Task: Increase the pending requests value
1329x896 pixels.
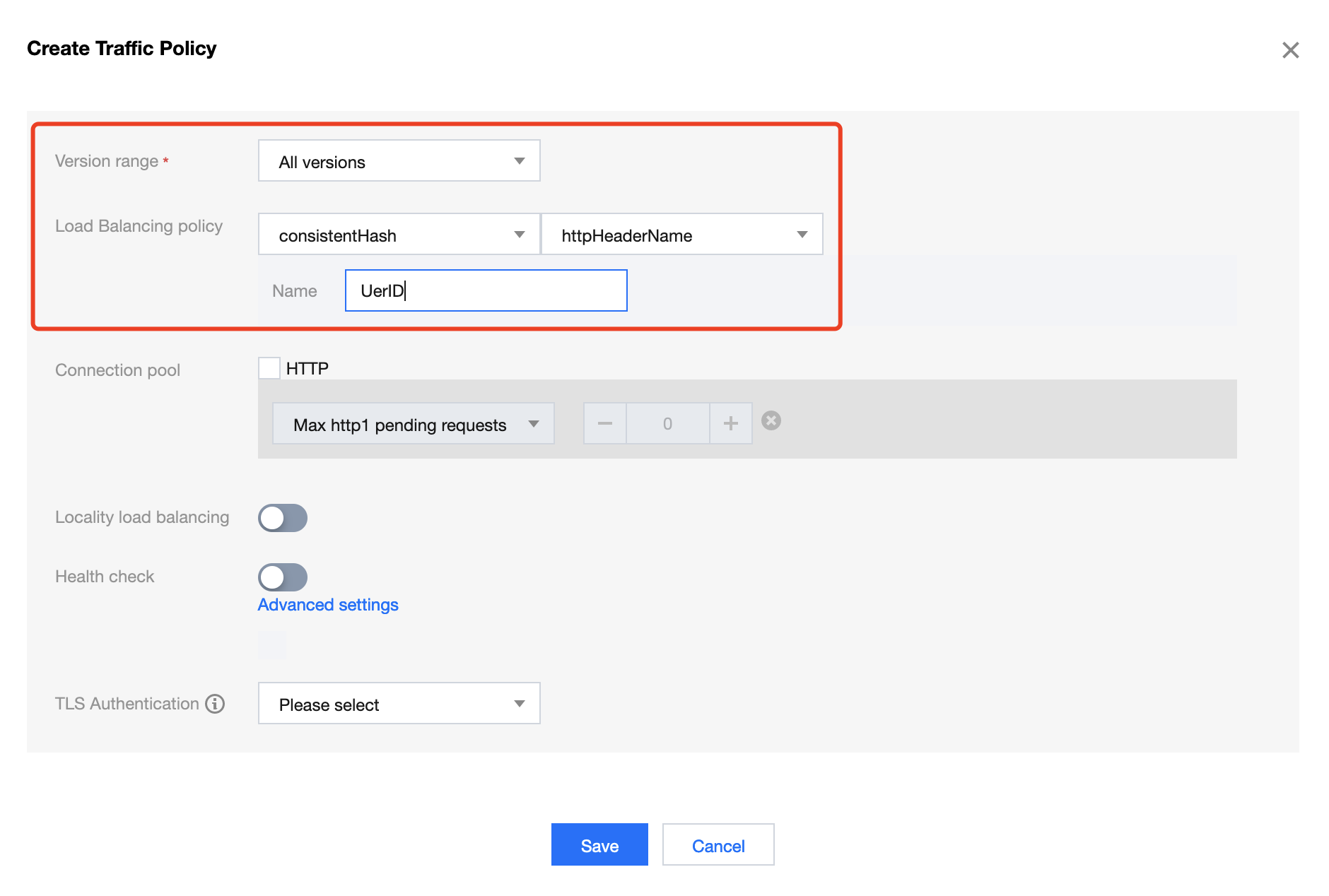Action: (731, 423)
